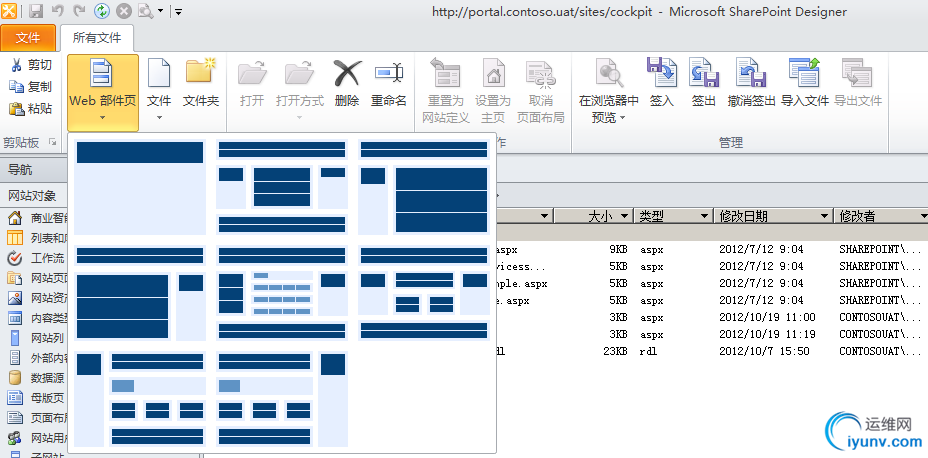Click the 商业智能 house icon in navigation

click(x=15, y=218)
